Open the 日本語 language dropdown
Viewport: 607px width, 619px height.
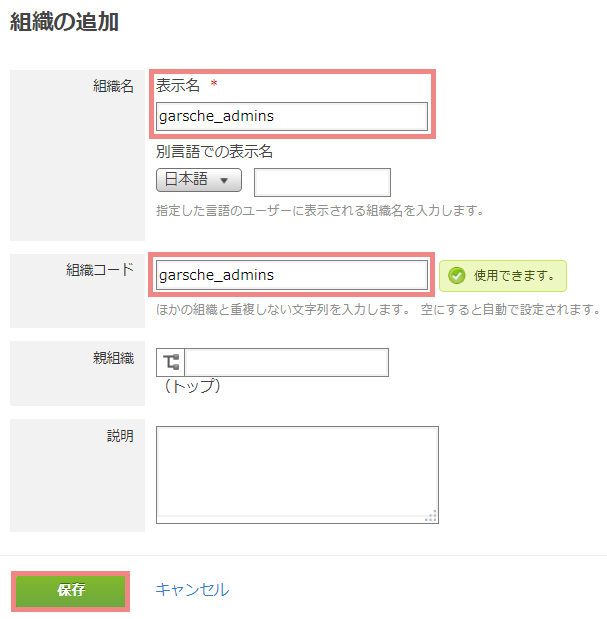(199, 180)
